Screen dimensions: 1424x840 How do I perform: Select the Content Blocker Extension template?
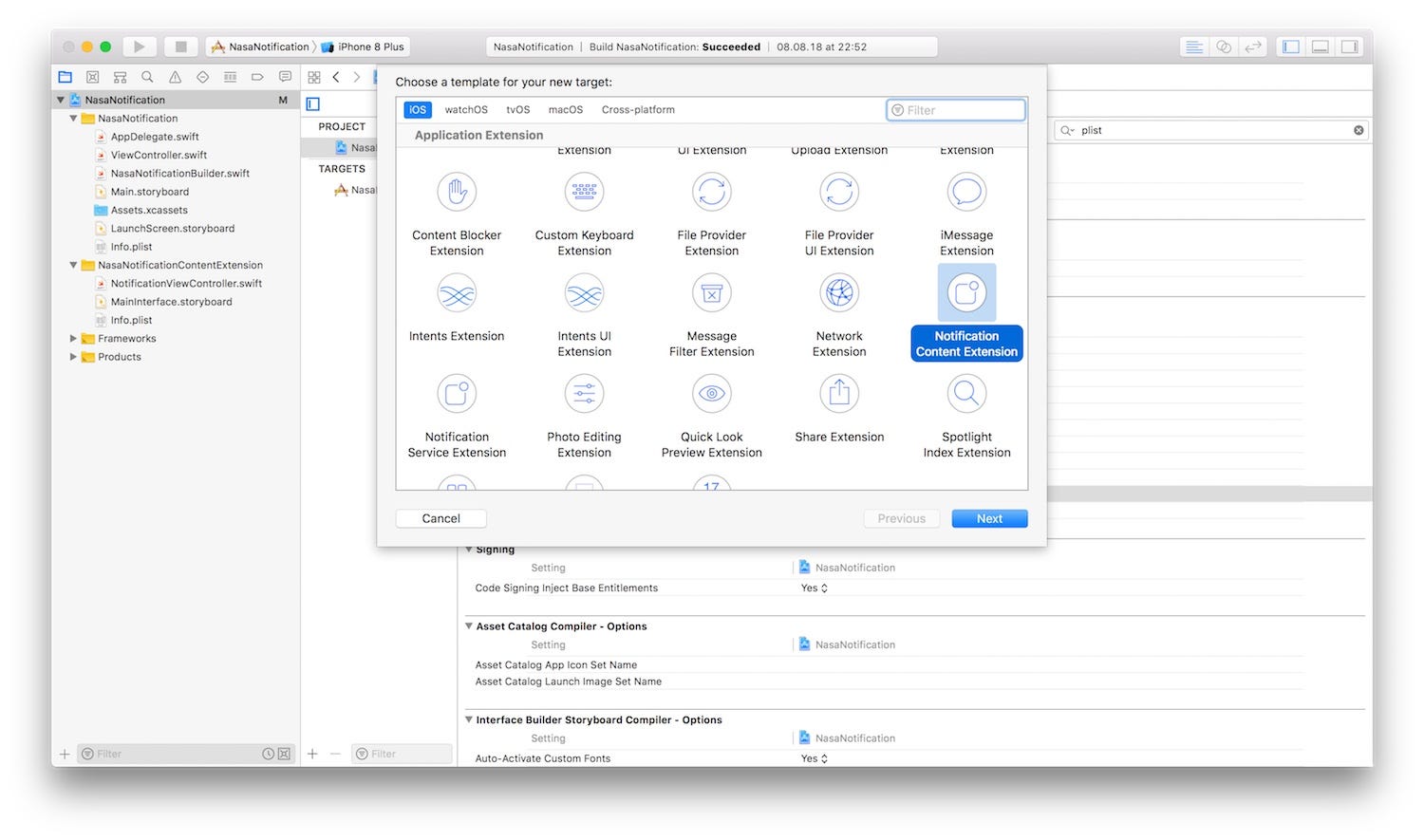coord(457,193)
